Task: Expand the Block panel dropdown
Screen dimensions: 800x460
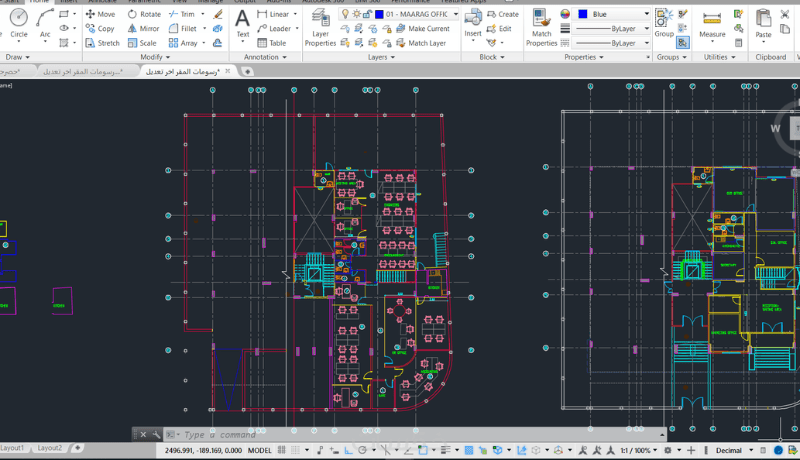Action: [492, 57]
